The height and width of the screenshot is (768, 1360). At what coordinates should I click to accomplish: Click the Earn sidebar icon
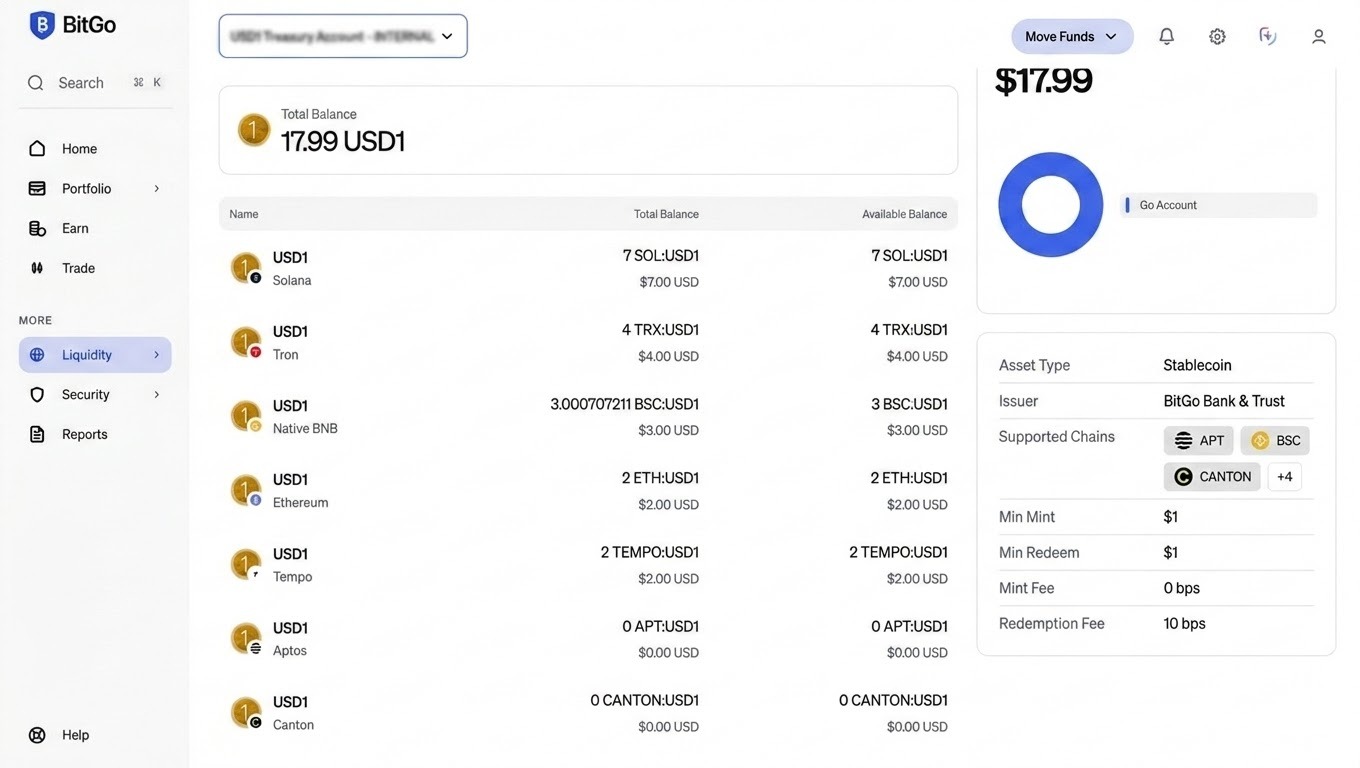click(37, 228)
